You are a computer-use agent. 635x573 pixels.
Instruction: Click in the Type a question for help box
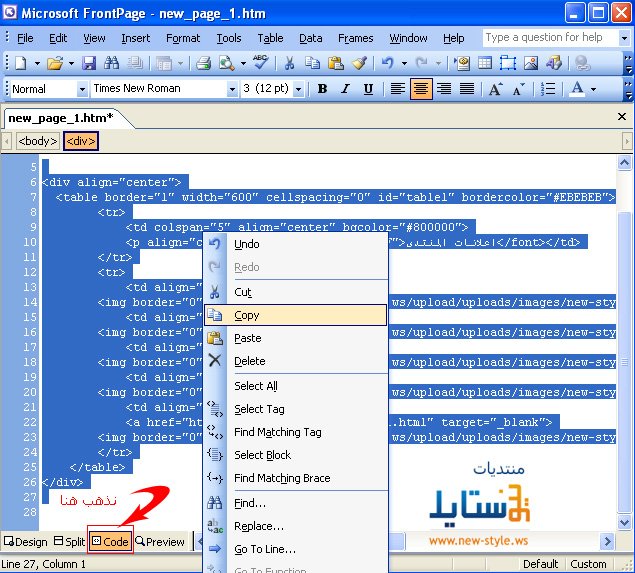point(550,38)
